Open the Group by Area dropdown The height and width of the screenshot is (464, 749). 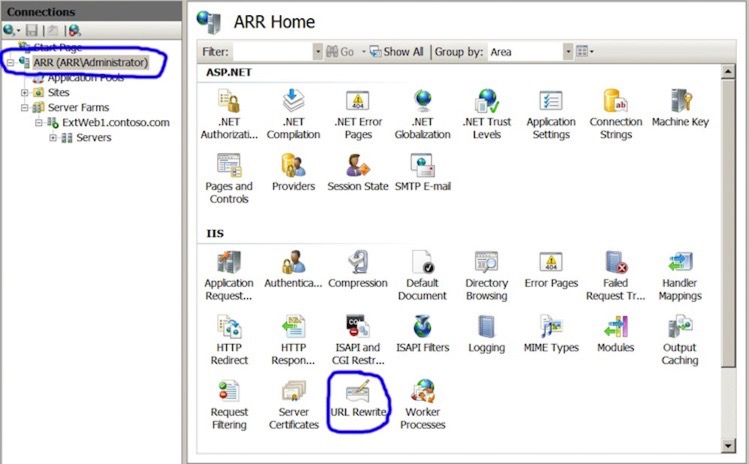(568, 51)
